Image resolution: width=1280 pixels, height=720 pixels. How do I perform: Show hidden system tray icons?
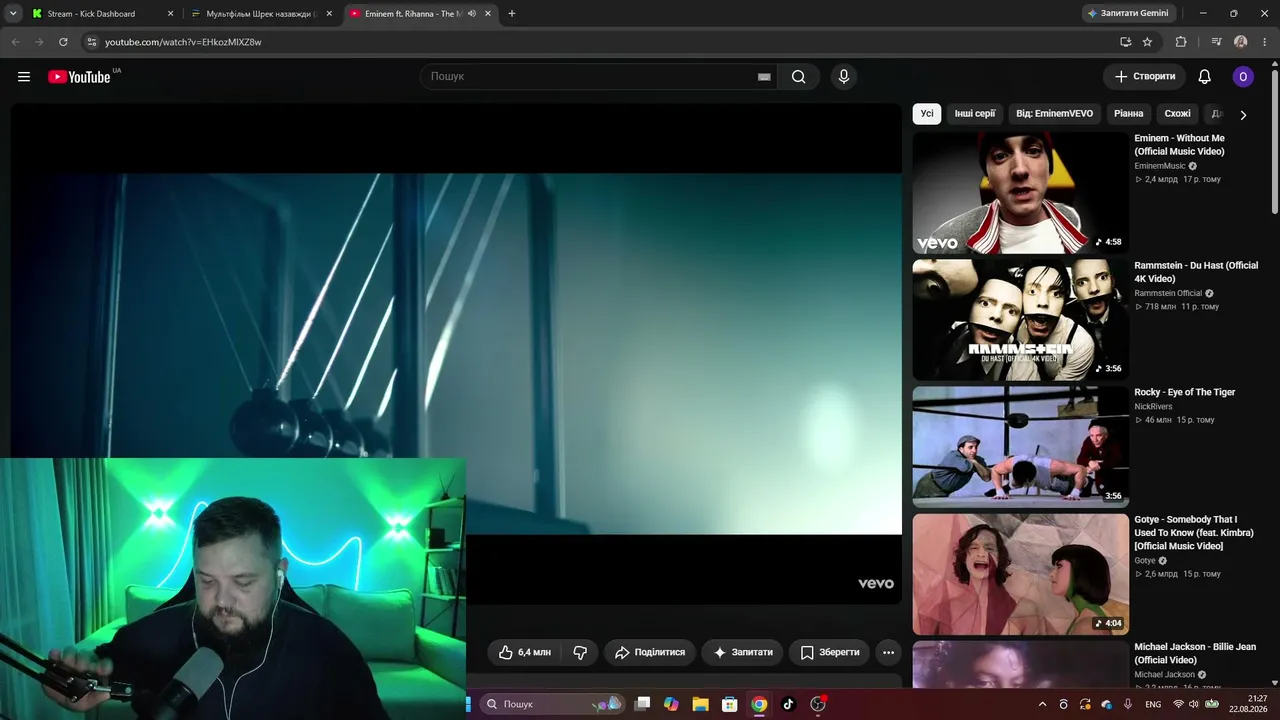pos(1042,704)
